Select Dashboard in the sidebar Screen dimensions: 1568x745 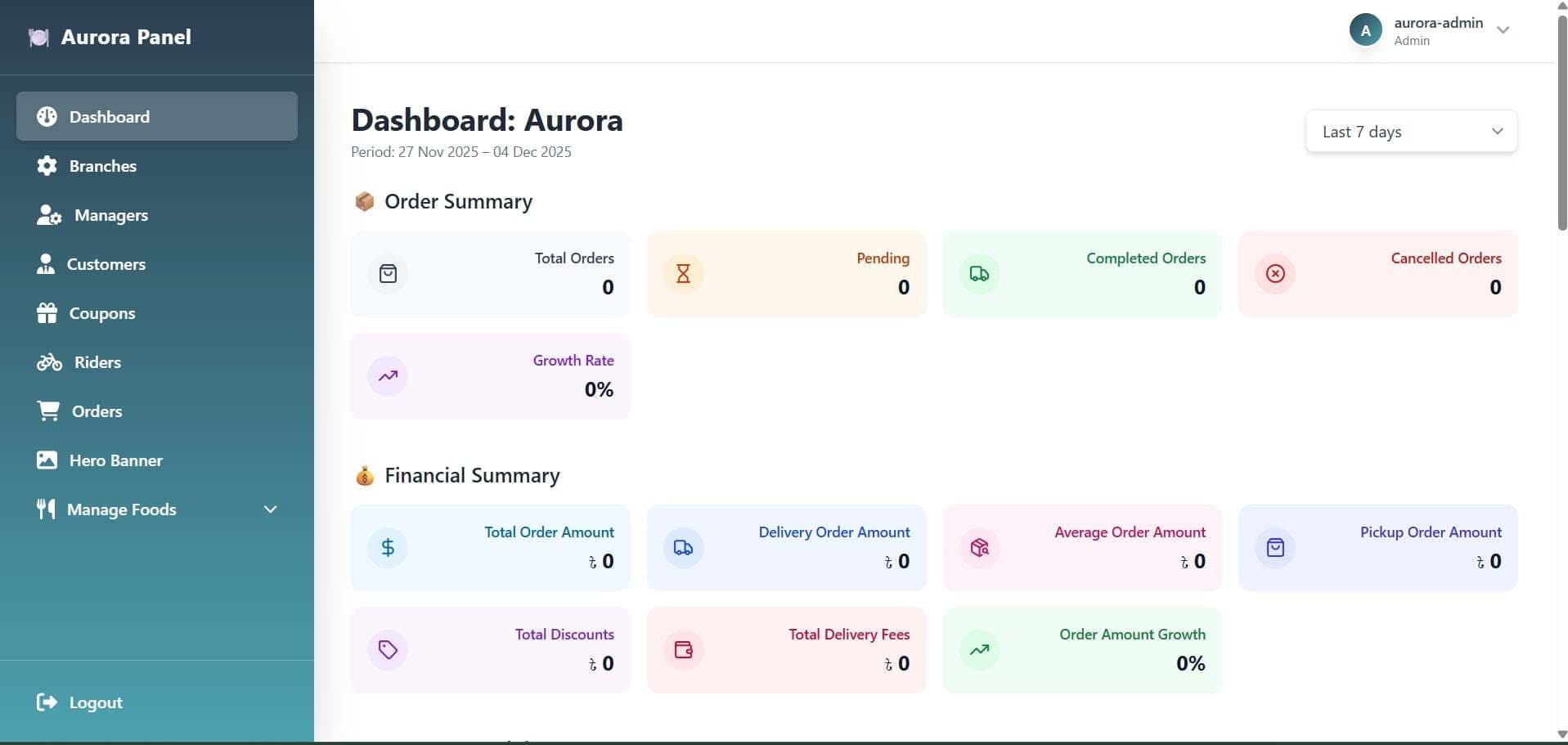coord(156,117)
